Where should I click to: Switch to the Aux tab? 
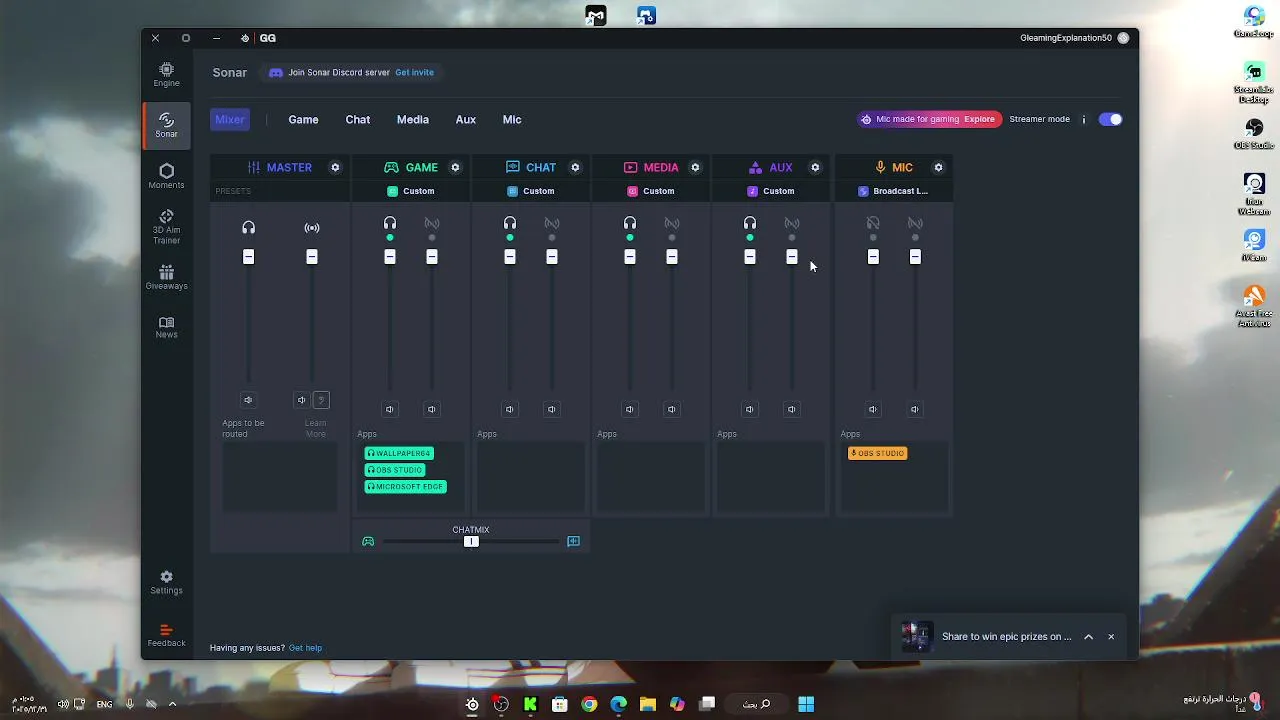tap(466, 119)
